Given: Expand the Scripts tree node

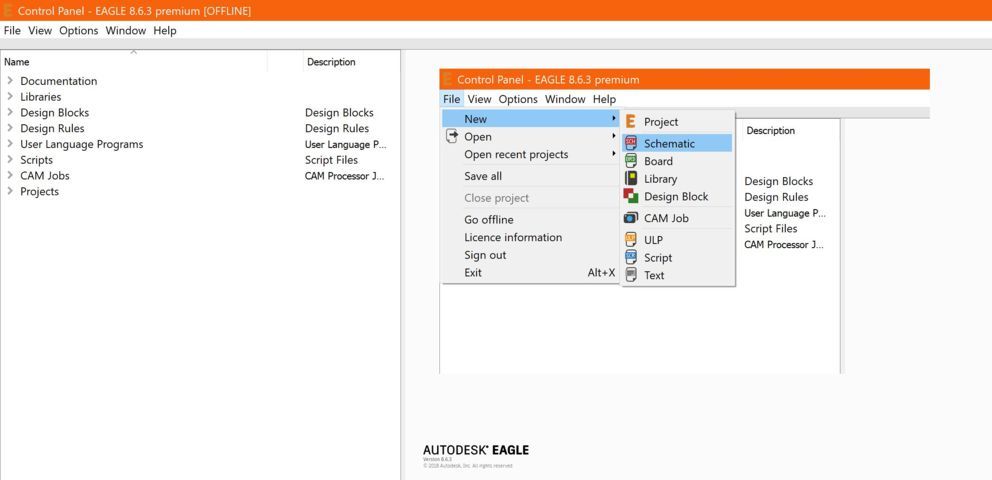Looking at the screenshot, I should point(10,159).
